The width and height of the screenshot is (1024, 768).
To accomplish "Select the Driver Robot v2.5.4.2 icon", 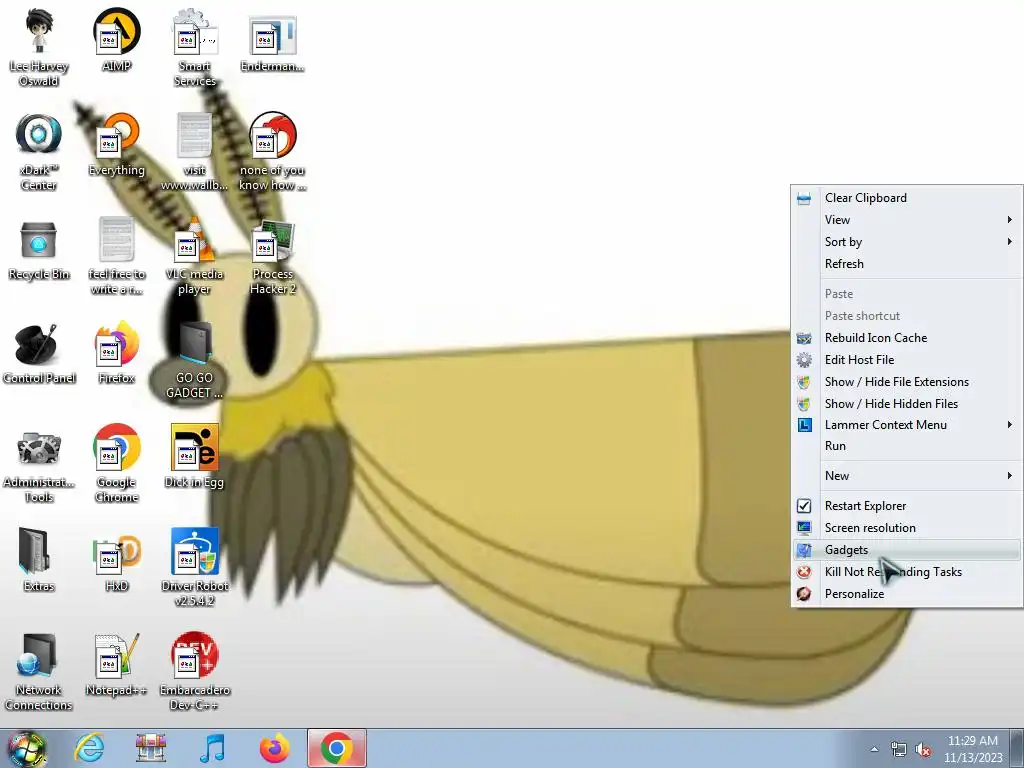I will (195, 567).
